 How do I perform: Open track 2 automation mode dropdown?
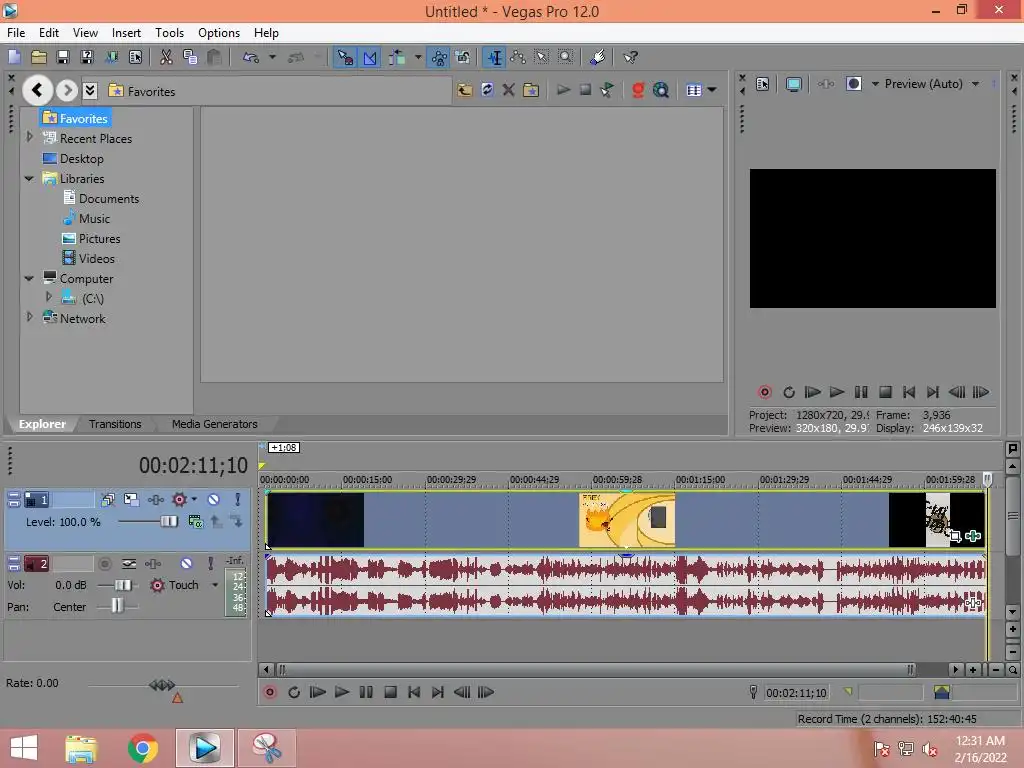point(215,585)
